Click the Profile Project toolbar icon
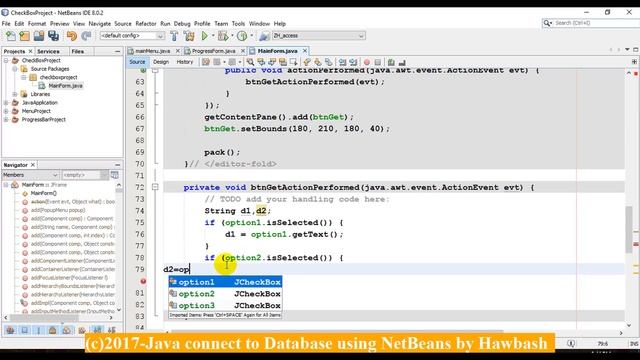640x360 pixels. pos(242,36)
